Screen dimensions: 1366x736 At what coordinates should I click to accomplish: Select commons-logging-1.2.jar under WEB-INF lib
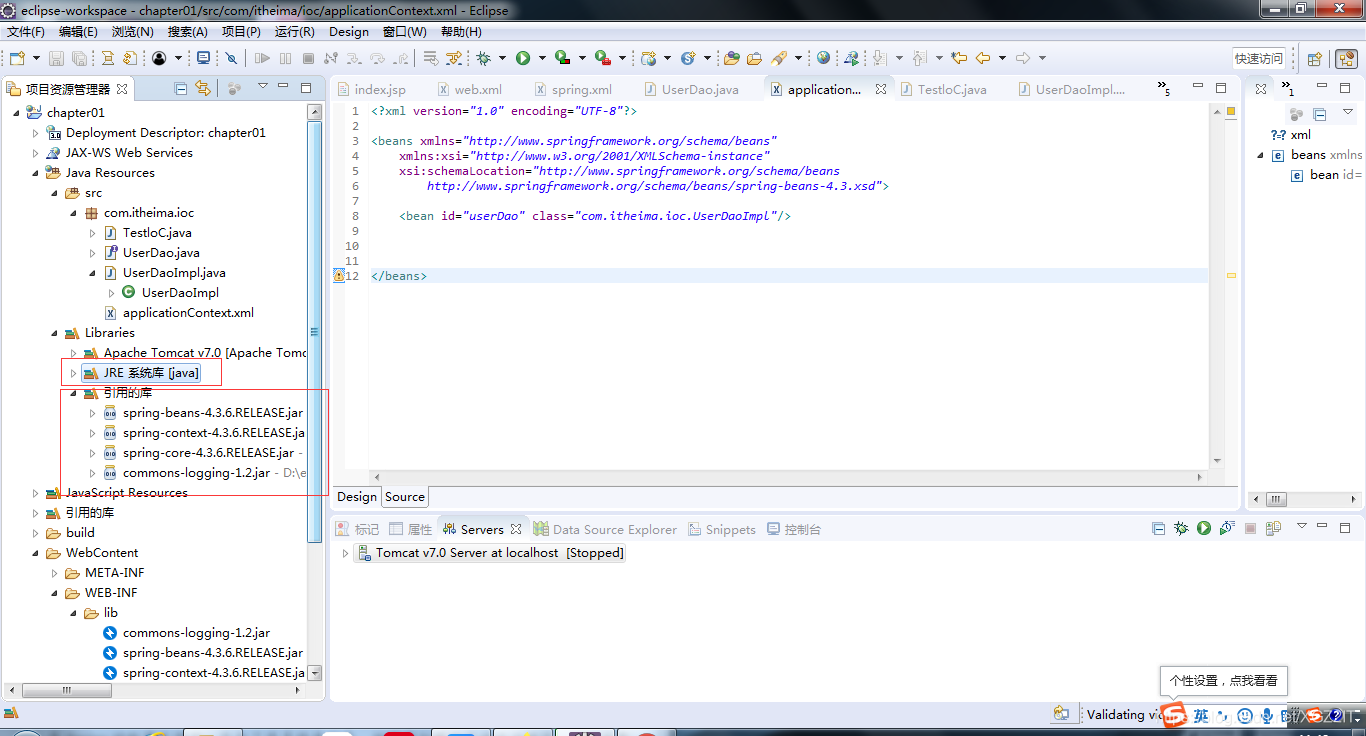pyautogui.click(x=196, y=633)
